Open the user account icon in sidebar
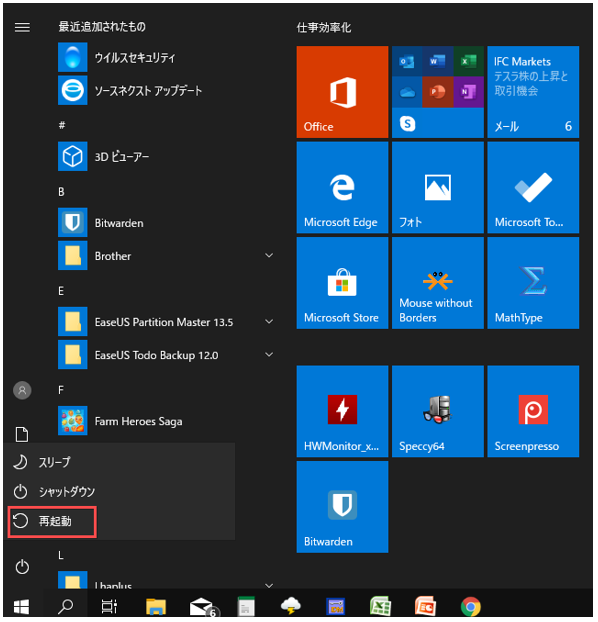Screen dimensions: 598x622 coord(22,390)
